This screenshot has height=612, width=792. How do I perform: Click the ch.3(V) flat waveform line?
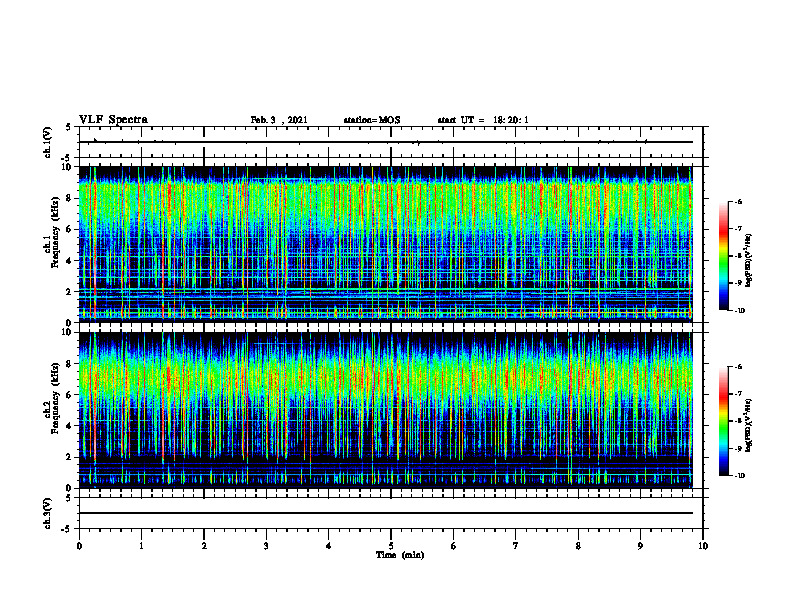pos(386,513)
